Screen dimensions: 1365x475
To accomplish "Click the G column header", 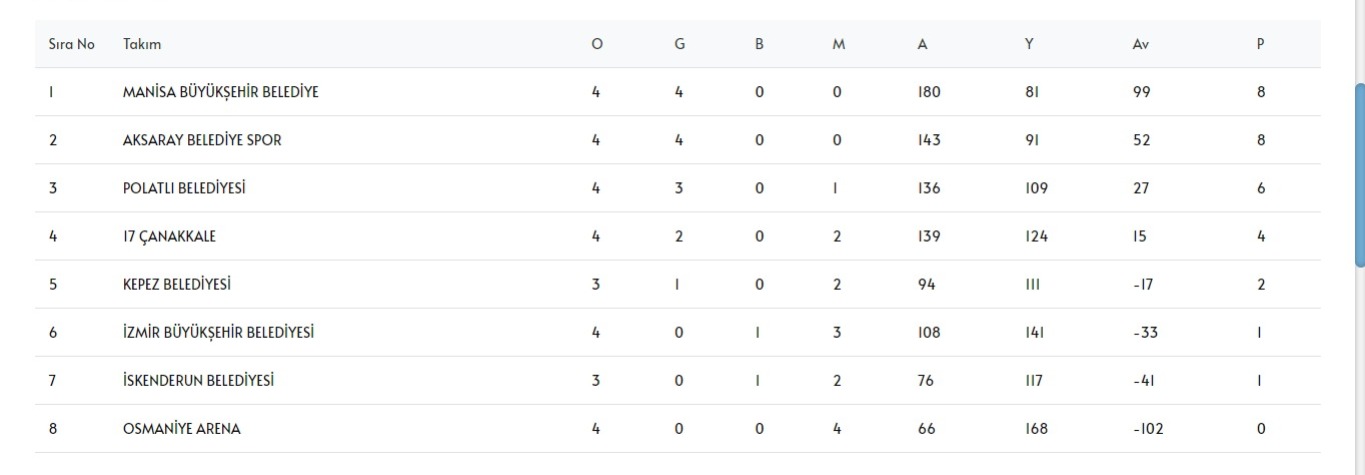I will click(x=679, y=45).
